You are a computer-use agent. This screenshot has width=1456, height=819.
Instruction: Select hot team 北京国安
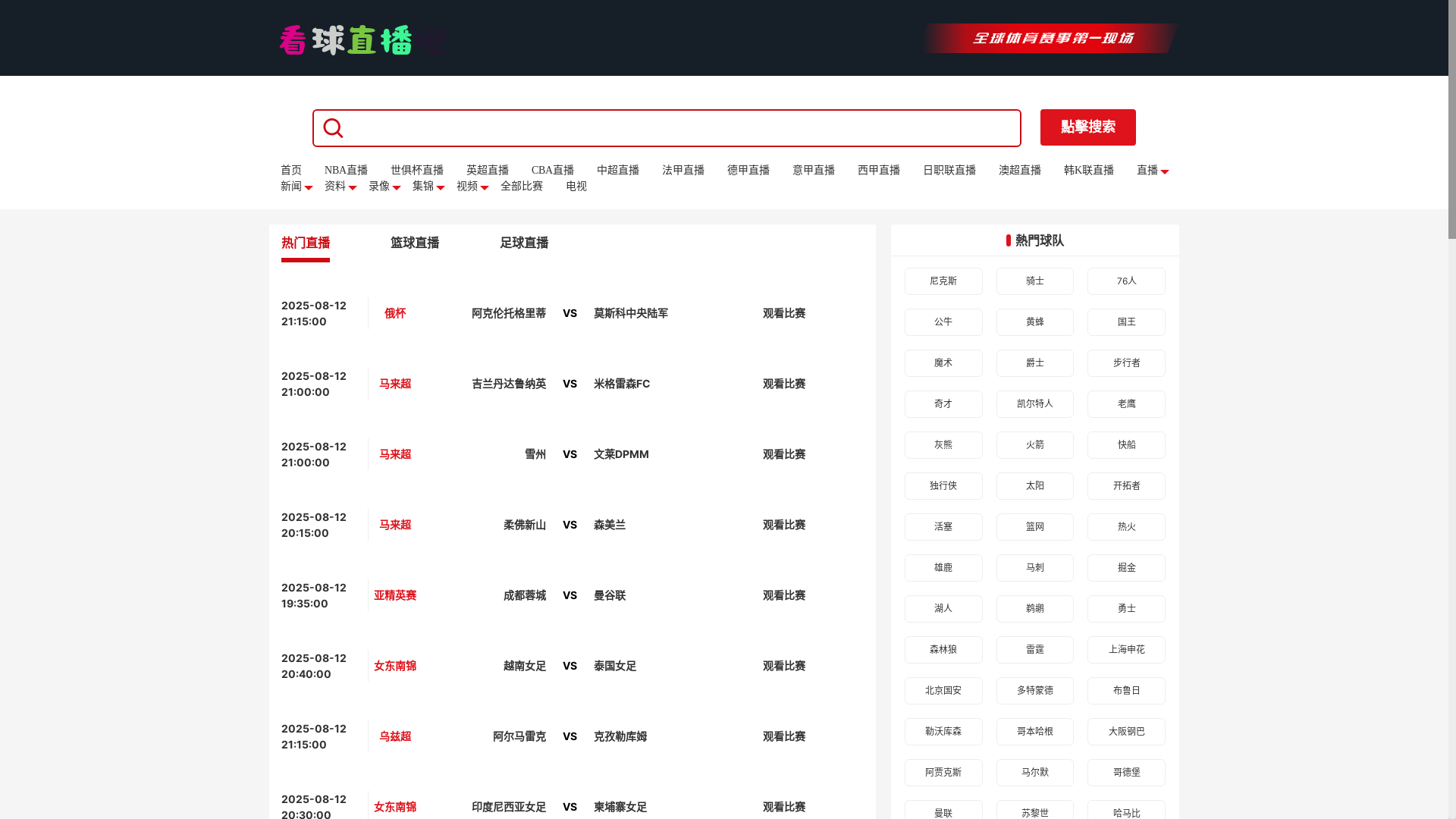click(943, 691)
